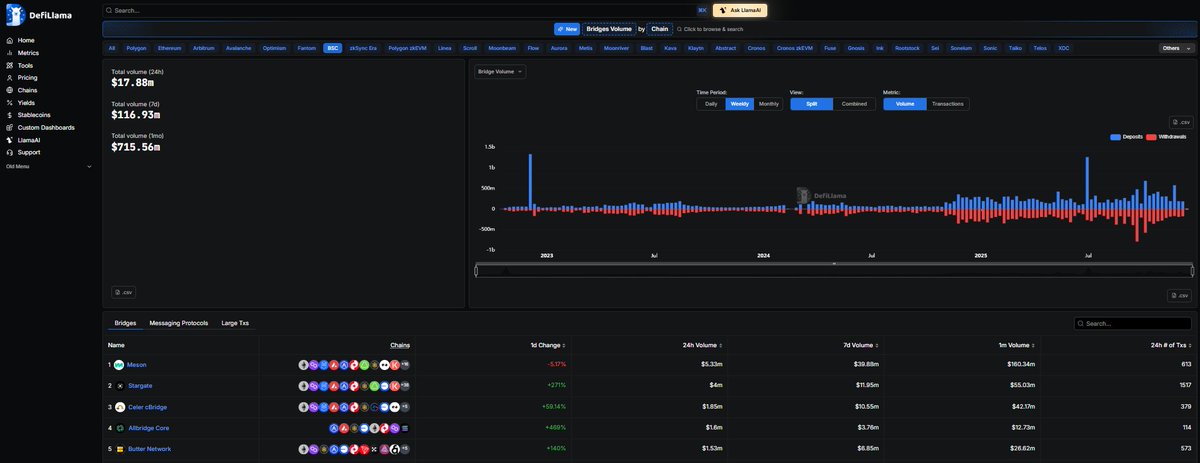Image resolution: width=1200 pixels, height=463 pixels.
Task: Sort by the 1d Change column
Action: coord(547,344)
